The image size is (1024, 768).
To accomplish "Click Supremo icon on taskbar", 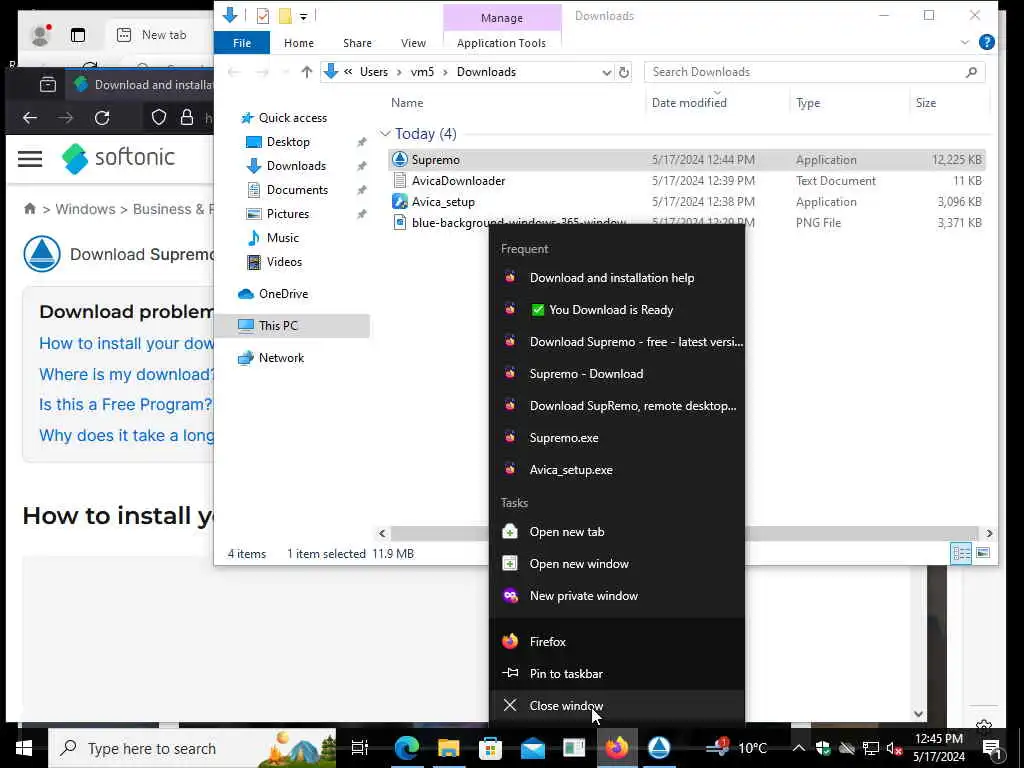I will pos(659,748).
